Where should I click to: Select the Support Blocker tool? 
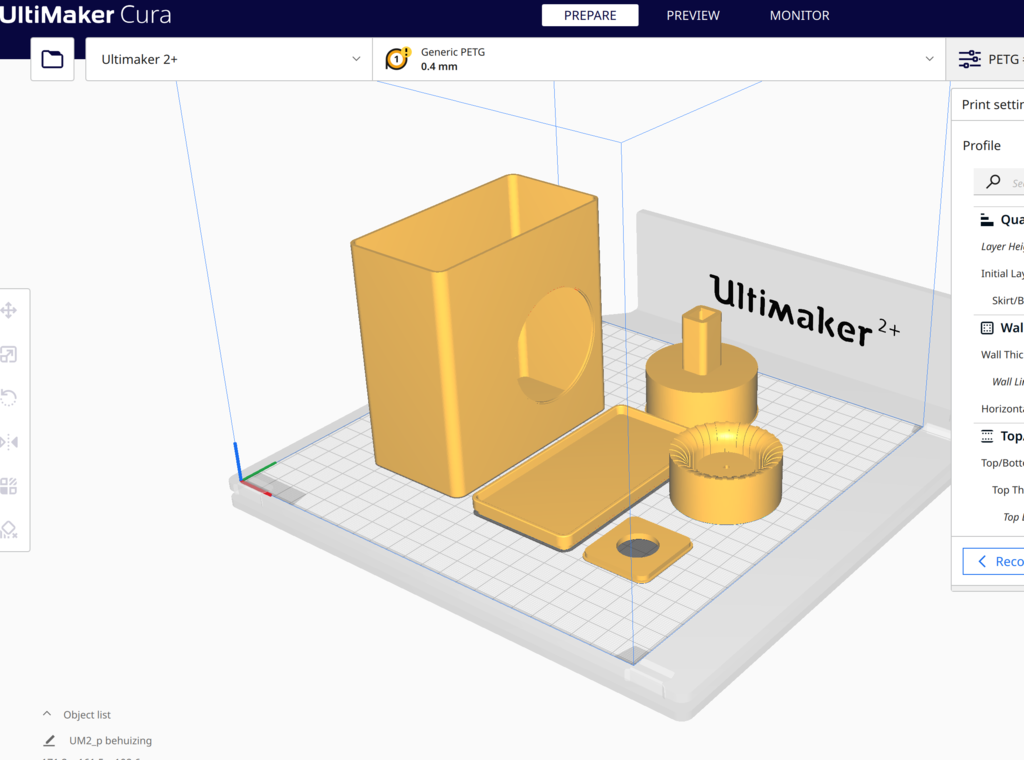pyautogui.click(x=8, y=530)
